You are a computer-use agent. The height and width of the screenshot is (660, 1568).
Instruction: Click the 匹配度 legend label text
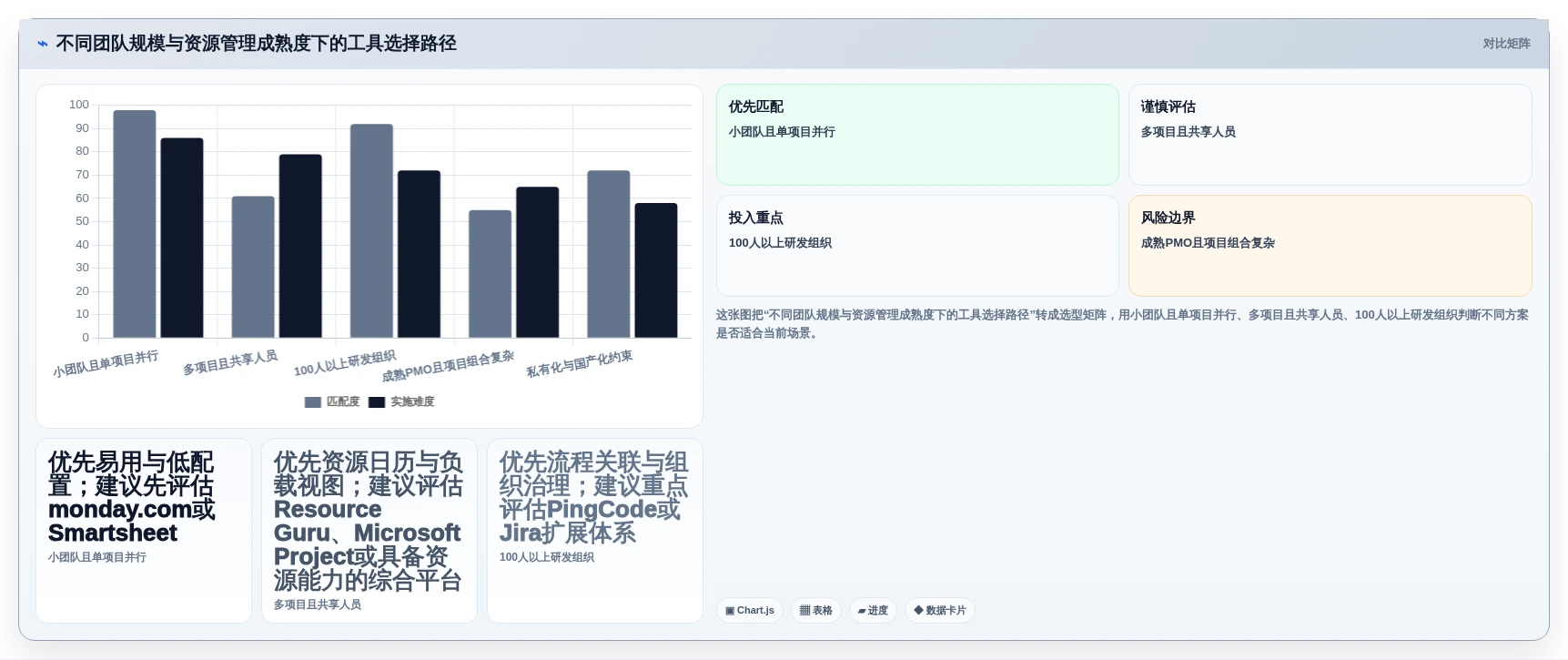pos(343,401)
